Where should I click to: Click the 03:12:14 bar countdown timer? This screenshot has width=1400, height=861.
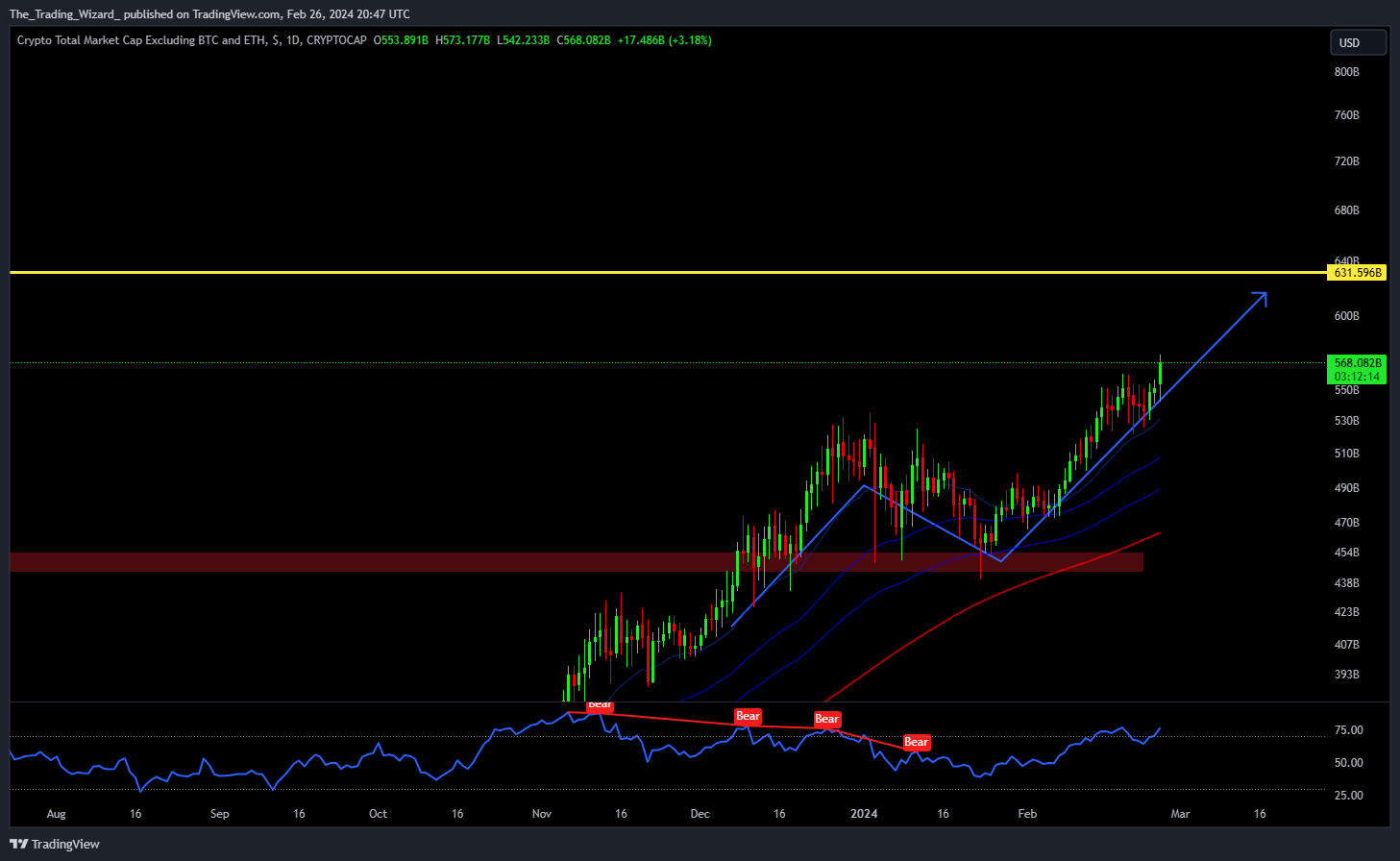[1358, 377]
